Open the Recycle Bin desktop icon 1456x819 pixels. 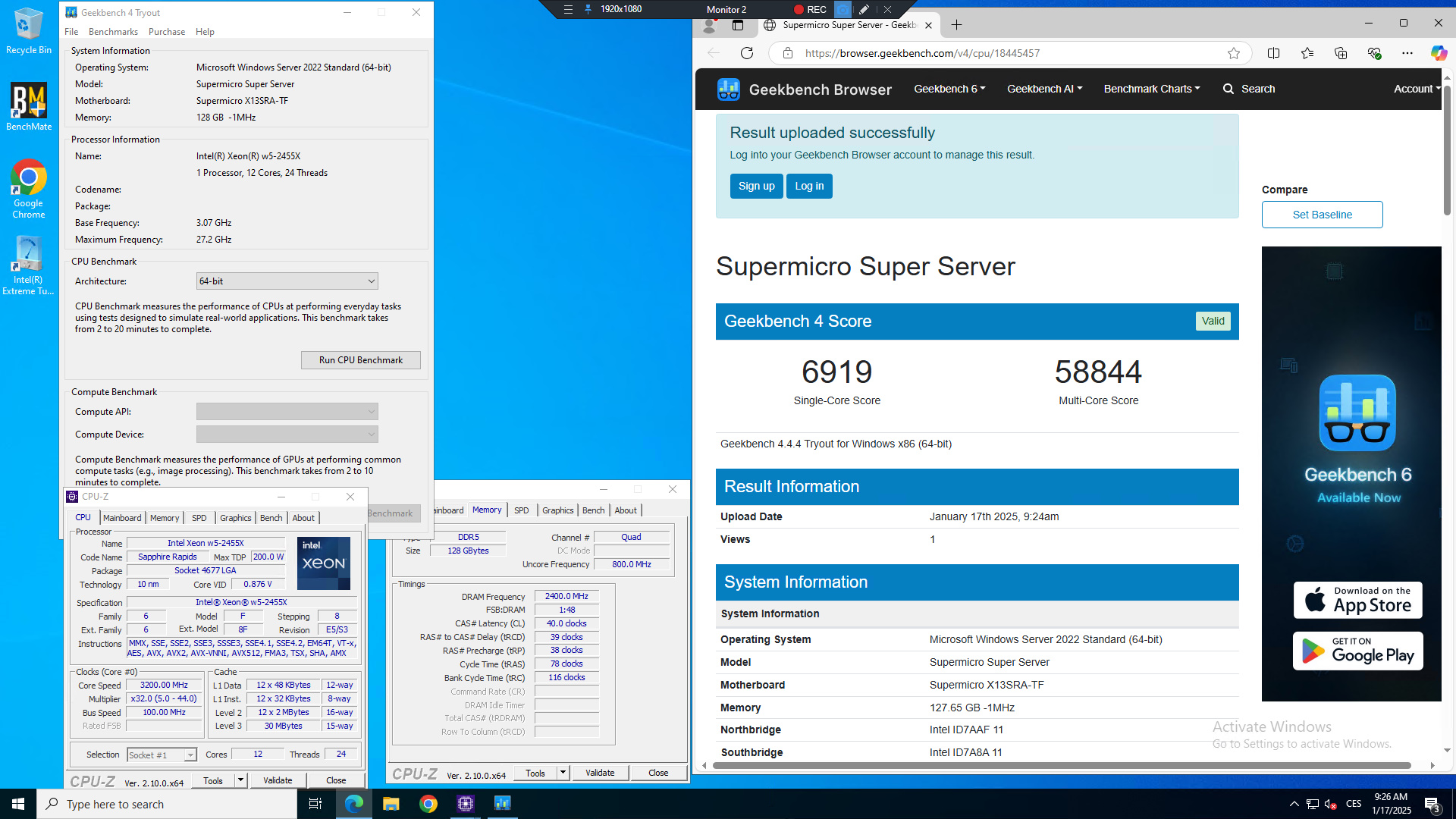coord(29,31)
